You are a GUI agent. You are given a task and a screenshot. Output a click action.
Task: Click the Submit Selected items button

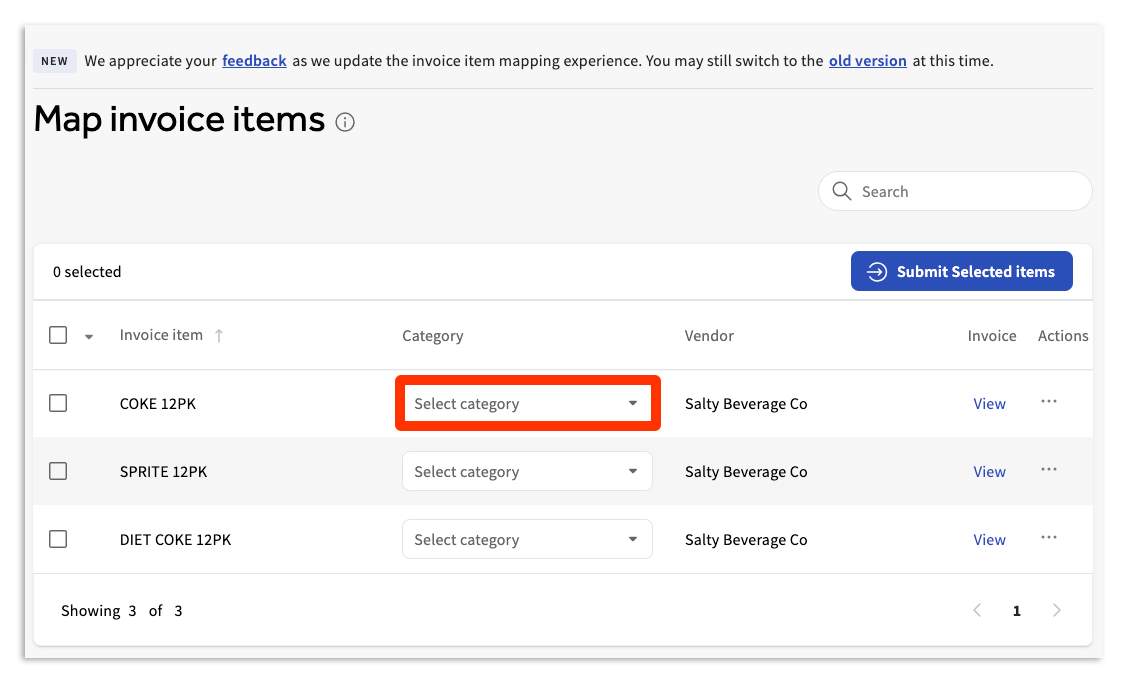pos(961,271)
